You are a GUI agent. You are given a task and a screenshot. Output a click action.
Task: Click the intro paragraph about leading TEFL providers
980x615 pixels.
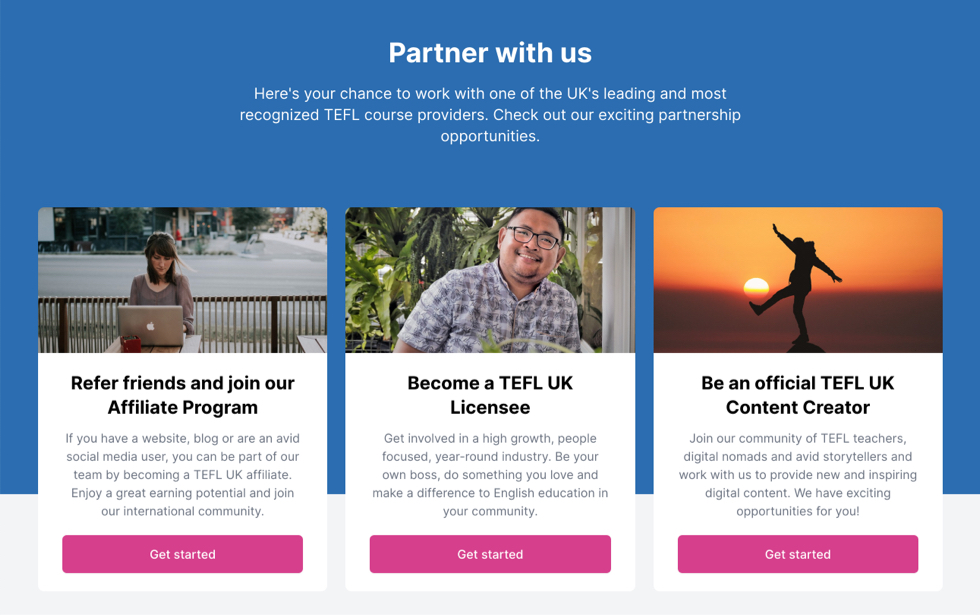point(490,114)
